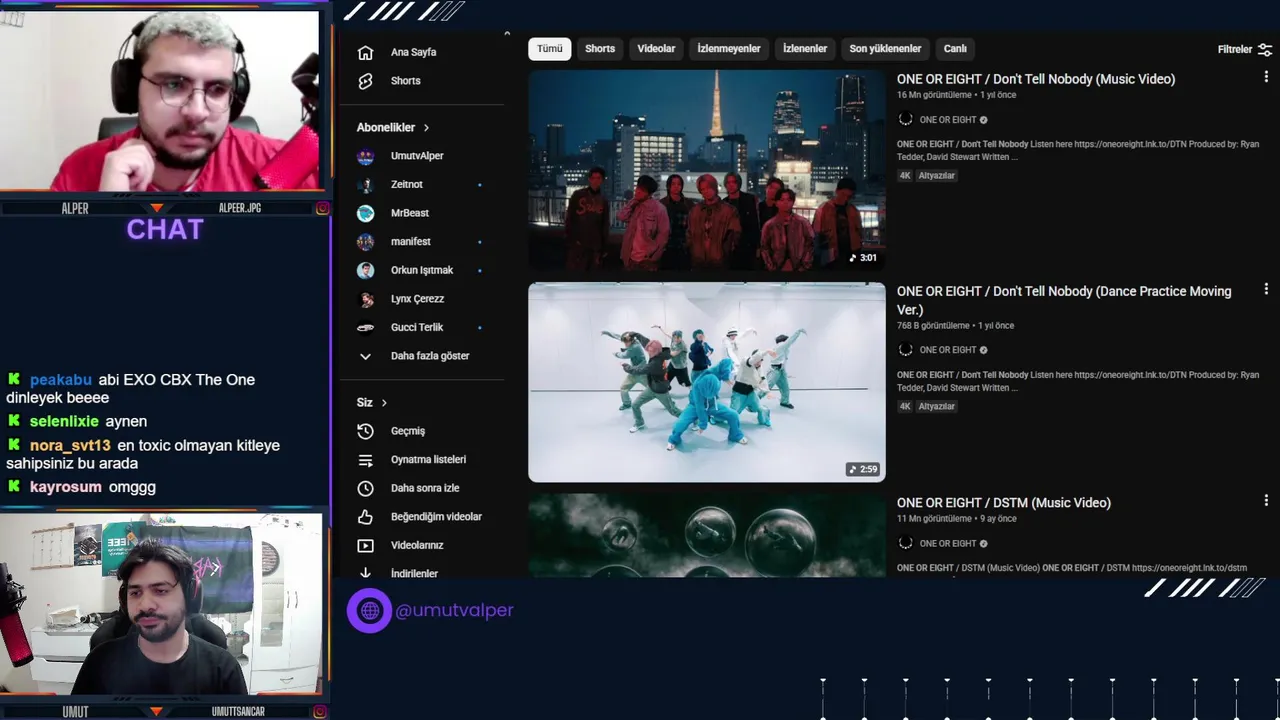Screen dimensions: 1280x720
Task: Open Orkun Işıtmak channel avatar
Action: (x=366, y=270)
